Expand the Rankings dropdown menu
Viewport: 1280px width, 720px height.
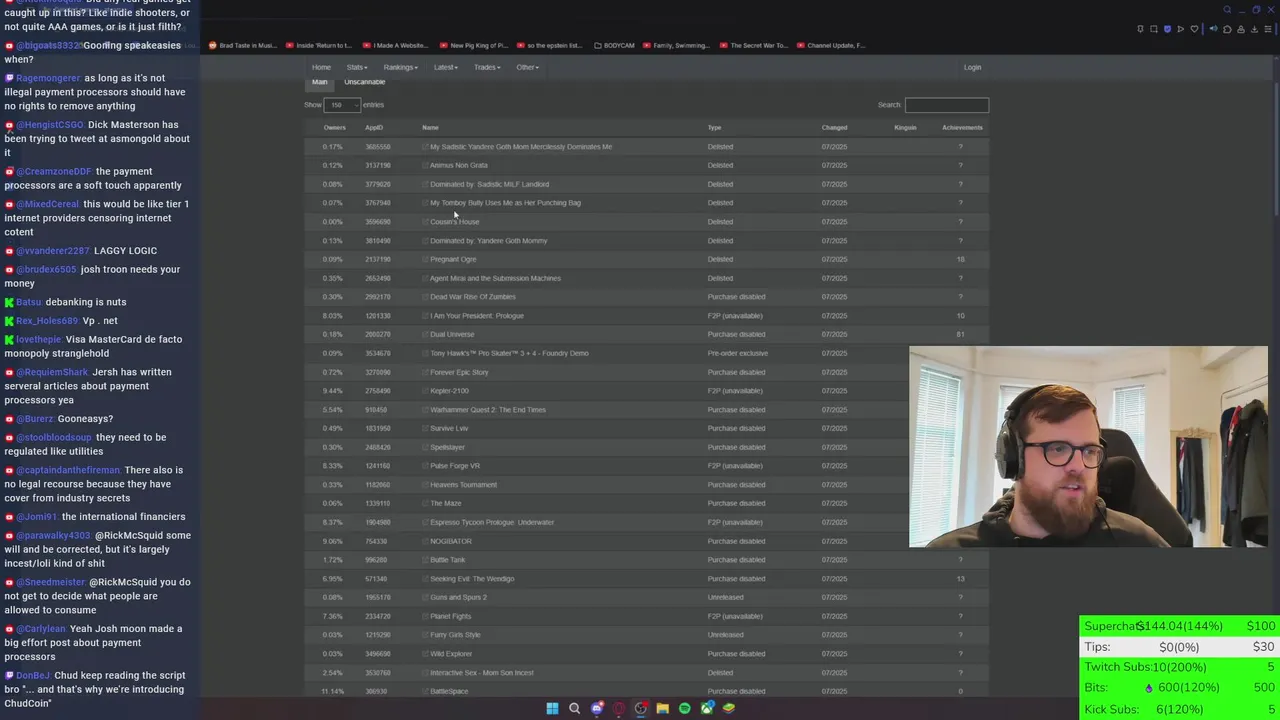pos(400,67)
